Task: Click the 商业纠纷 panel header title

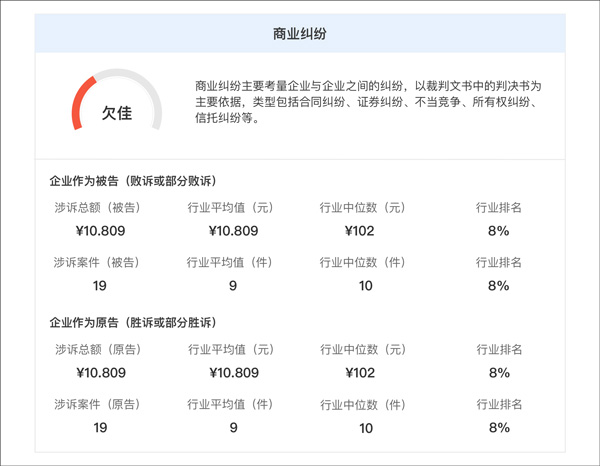Action: point(300,34)
